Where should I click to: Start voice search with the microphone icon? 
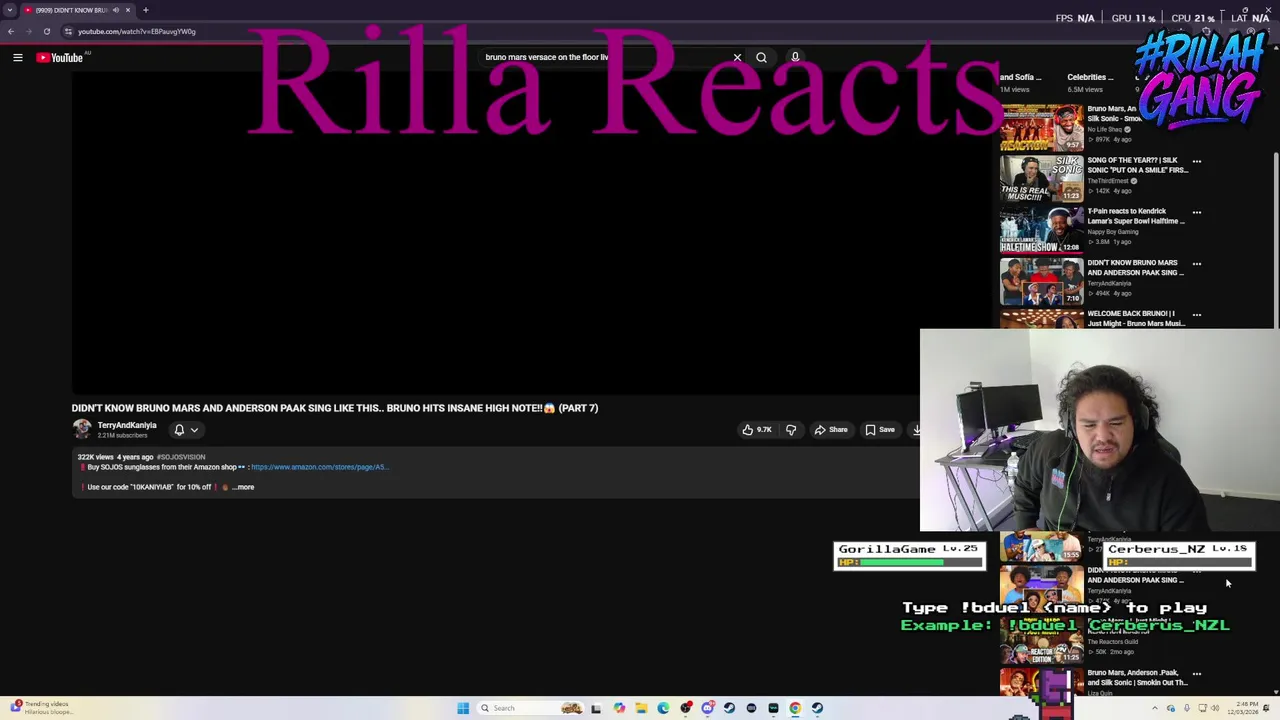click(x=795, y=57)
